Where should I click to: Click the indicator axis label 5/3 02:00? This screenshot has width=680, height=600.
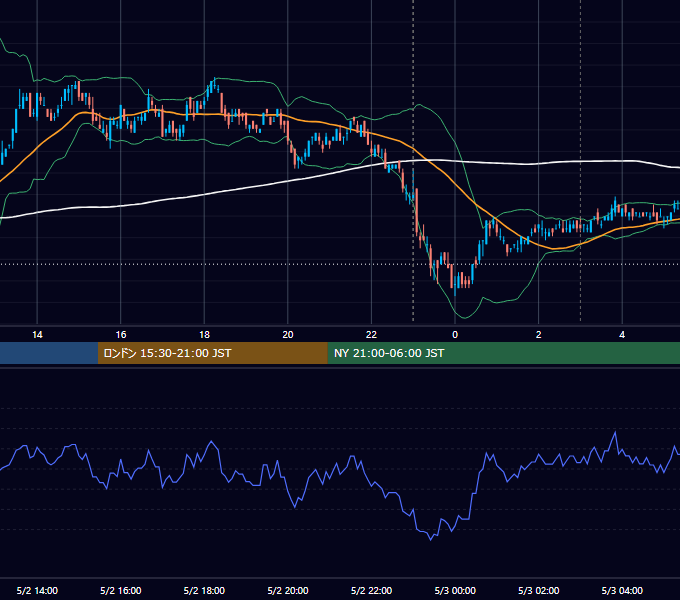(x=539, y=590)
